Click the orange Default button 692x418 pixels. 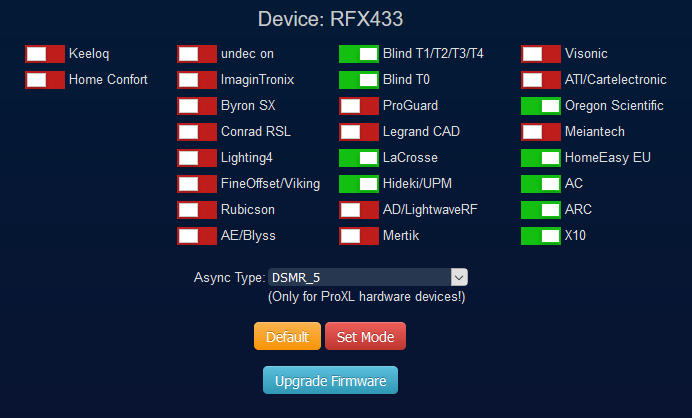point(287,336)
